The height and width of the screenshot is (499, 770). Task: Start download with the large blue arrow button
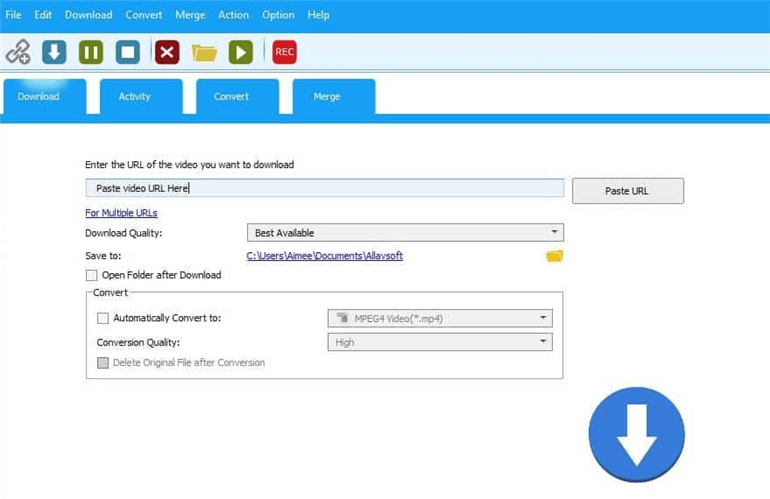pyautogui.click(x=636, y=435)
